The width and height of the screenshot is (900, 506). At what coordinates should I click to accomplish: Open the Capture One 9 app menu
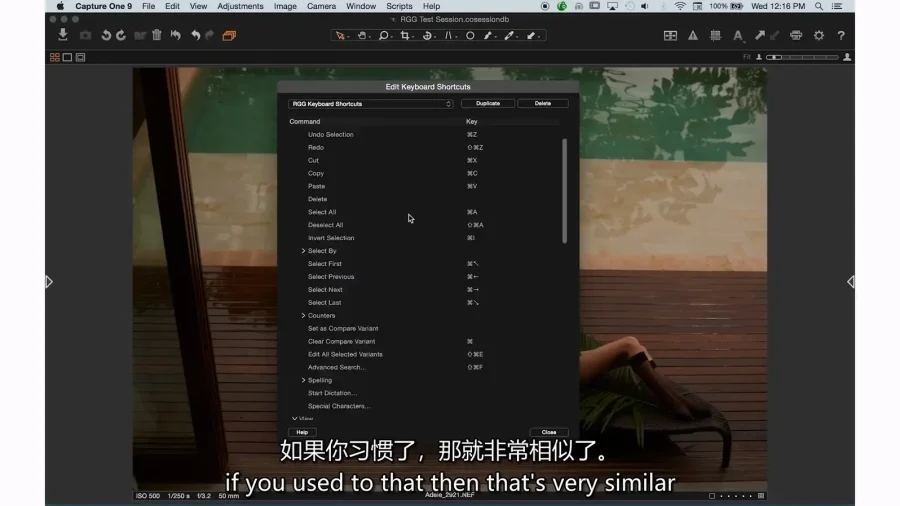(103, 6)
